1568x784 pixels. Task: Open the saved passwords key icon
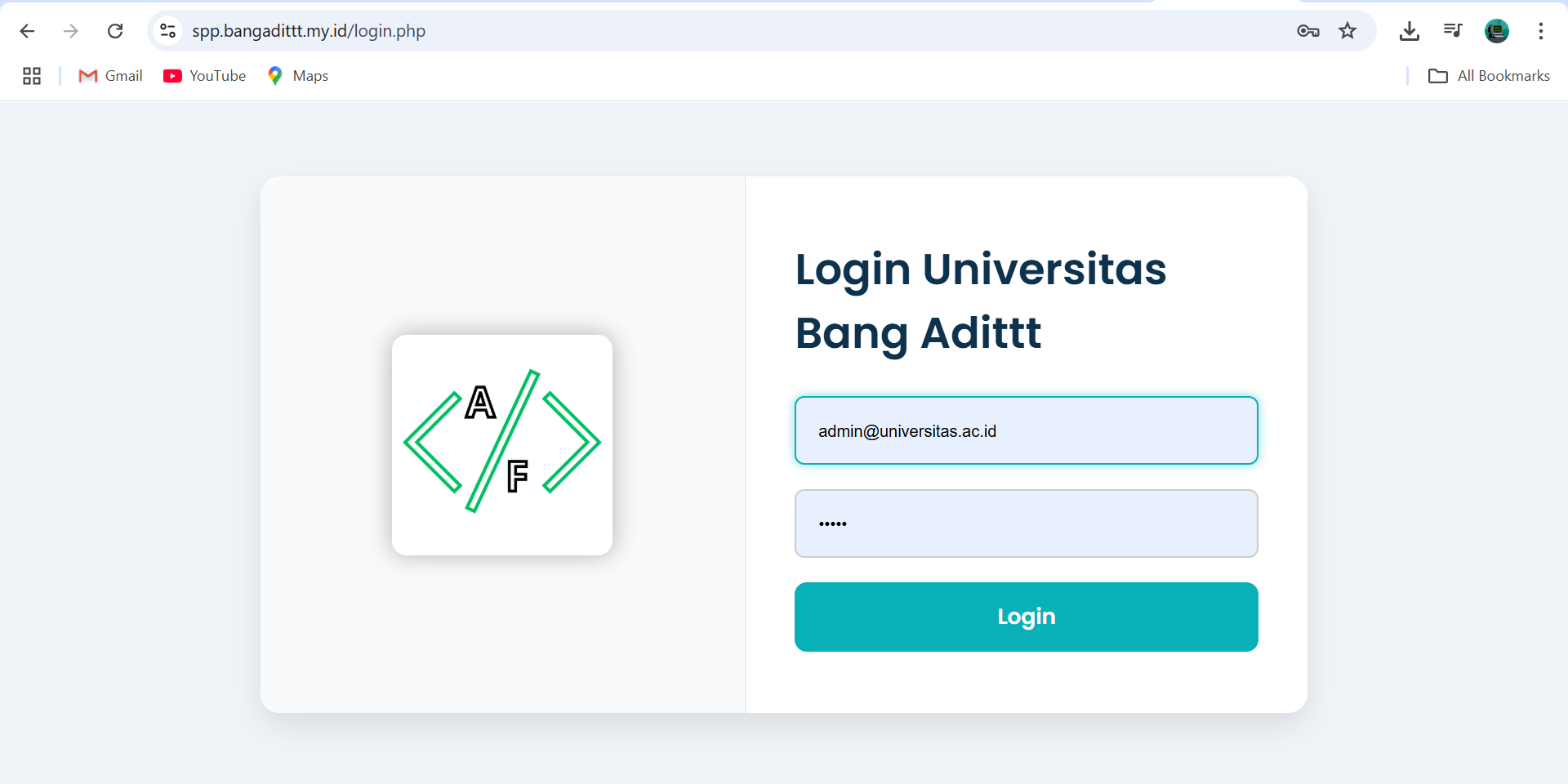click(1307, 31)
